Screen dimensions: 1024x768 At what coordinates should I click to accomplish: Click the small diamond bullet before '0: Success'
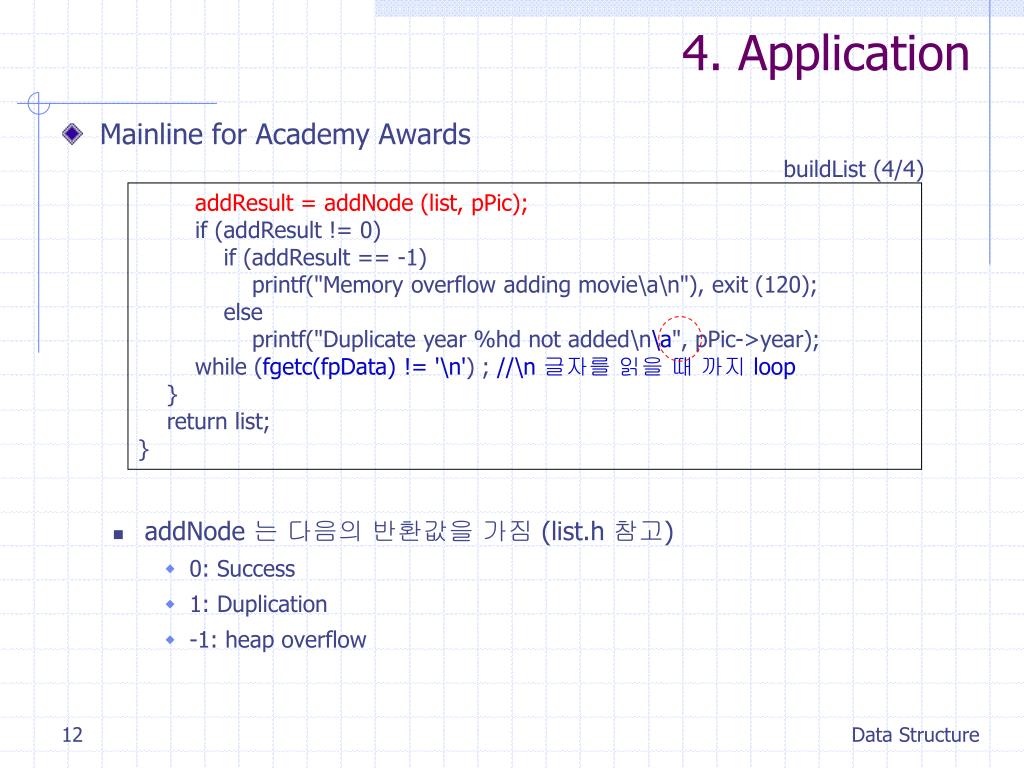[170, 569]
